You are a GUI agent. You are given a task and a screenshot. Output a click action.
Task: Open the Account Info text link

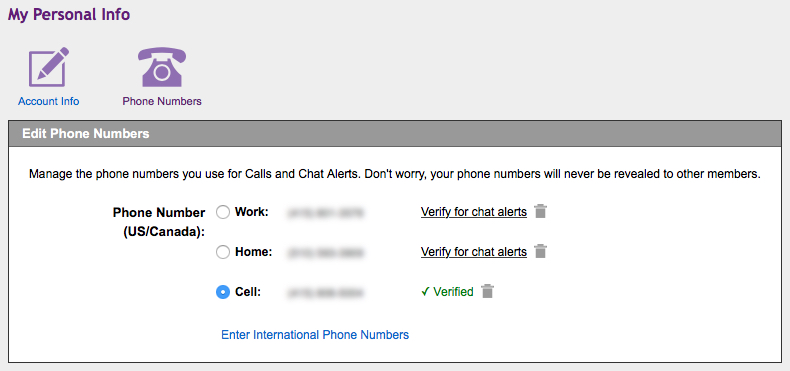pos(48,101)
